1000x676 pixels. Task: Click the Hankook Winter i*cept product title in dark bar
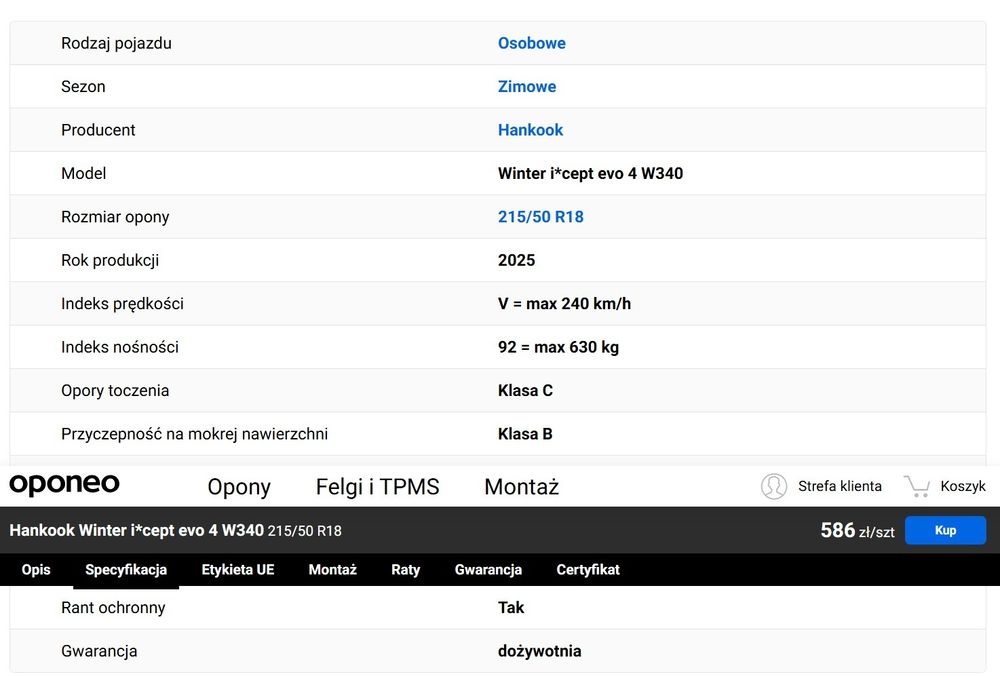pyautogui.click(x=175, y=530)
